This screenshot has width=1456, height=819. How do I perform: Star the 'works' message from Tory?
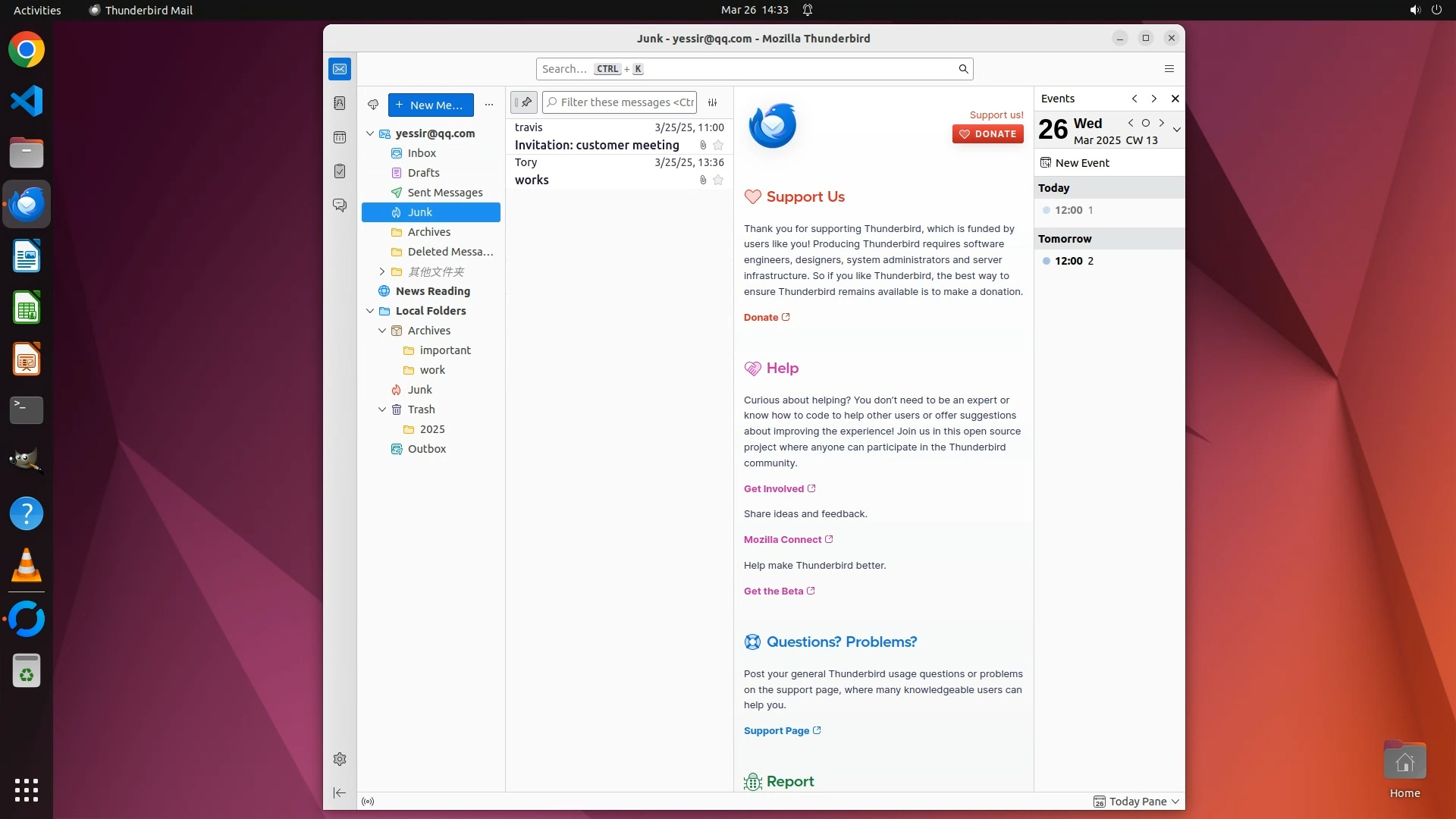pos(718,180)
